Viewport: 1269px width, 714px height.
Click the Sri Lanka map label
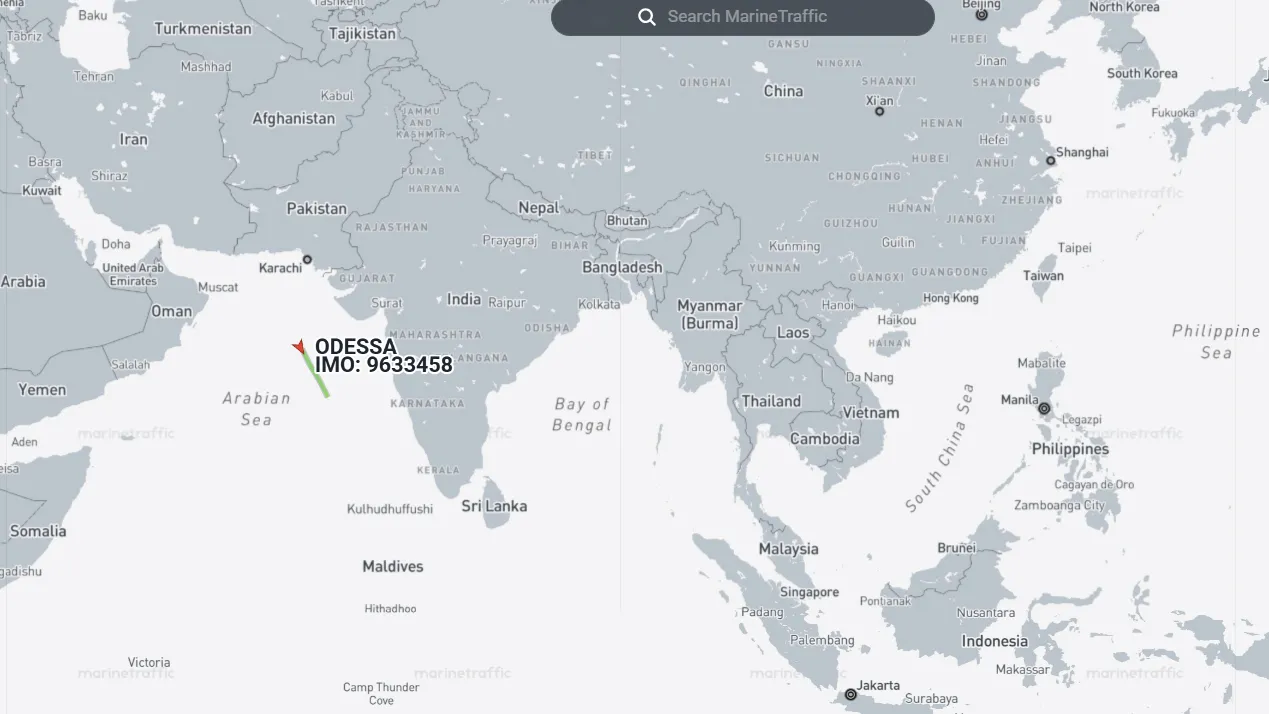(x=494, y=506)
